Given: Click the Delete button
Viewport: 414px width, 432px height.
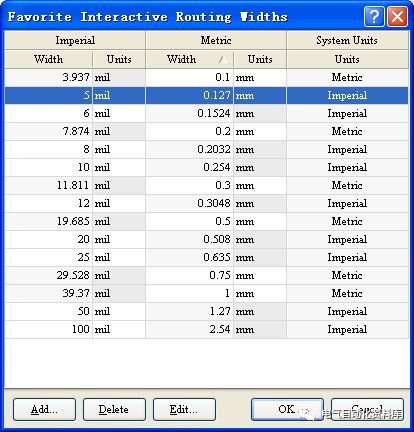Looking at the screenshot, I should [x=114, y=409].
